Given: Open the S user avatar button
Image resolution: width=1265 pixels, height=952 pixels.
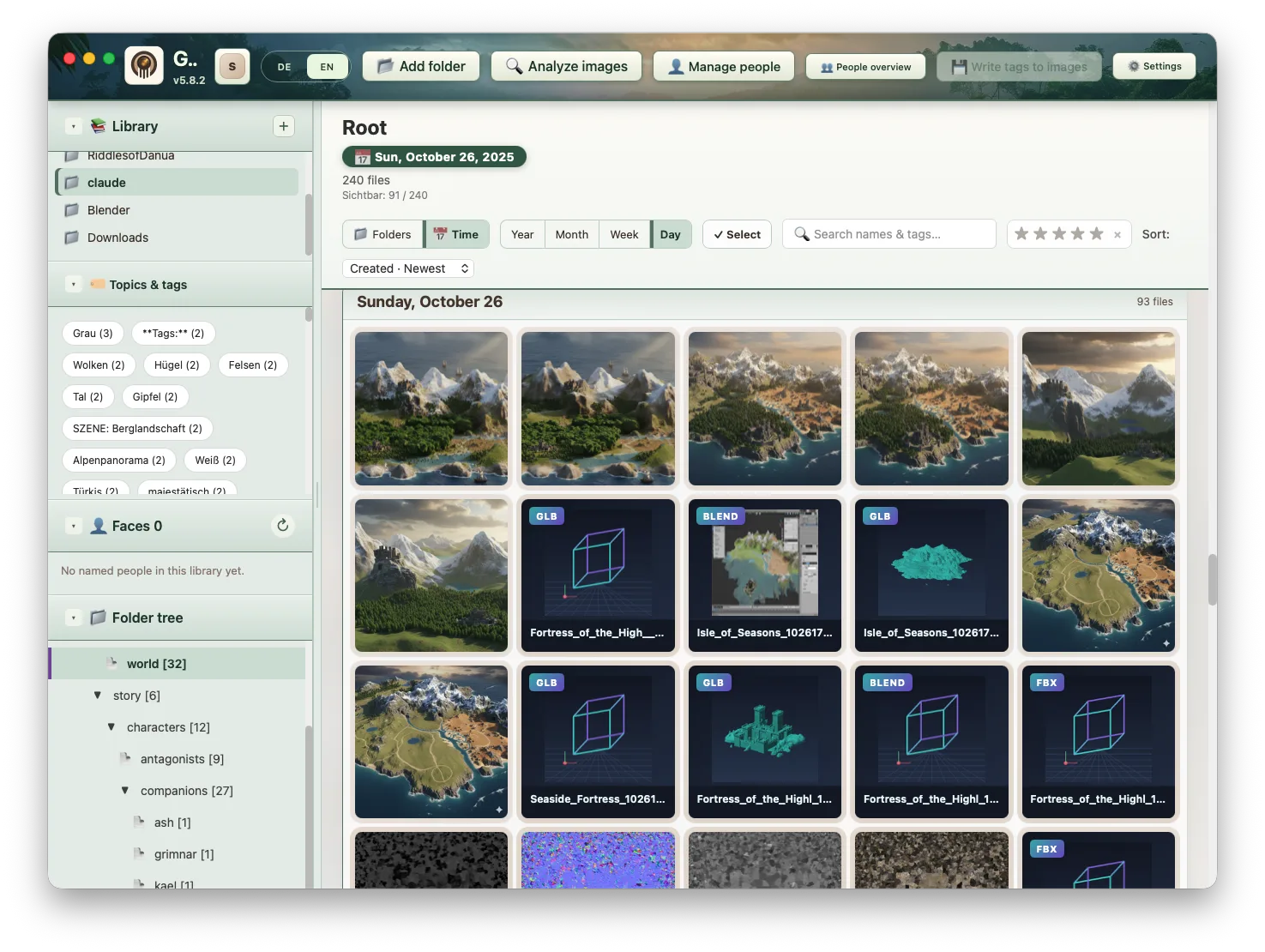Looking at the screenshot, I should [232, 66].
